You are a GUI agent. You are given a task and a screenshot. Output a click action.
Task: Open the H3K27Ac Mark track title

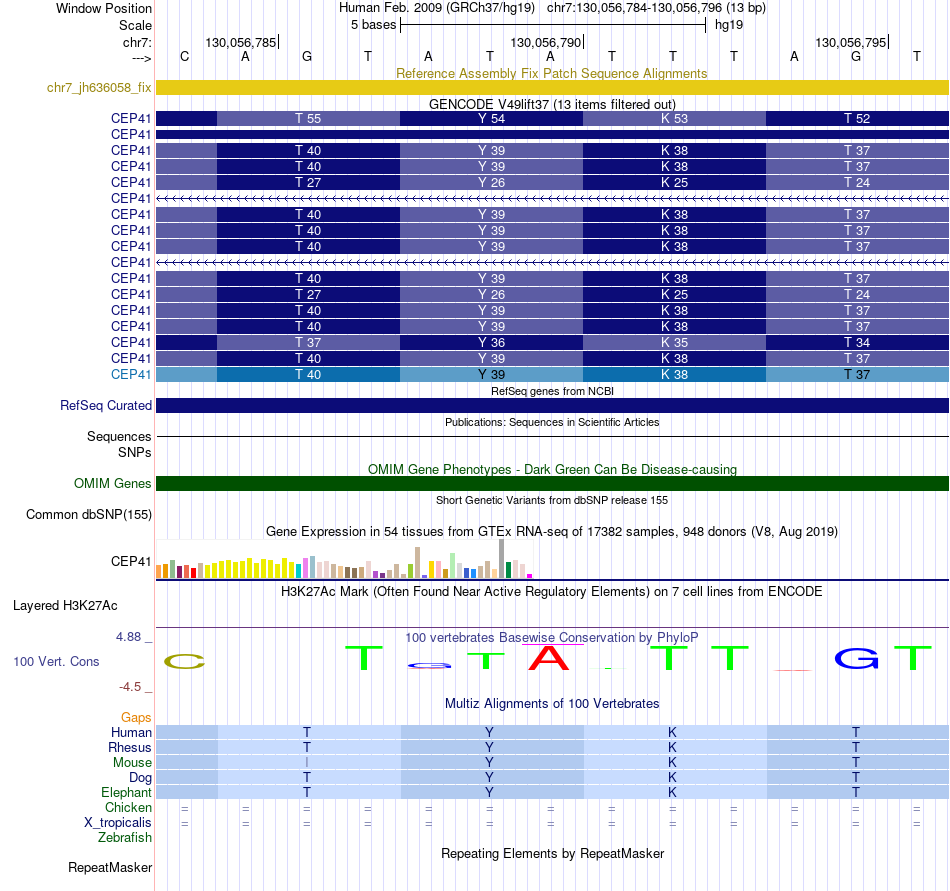pos(552,592)
